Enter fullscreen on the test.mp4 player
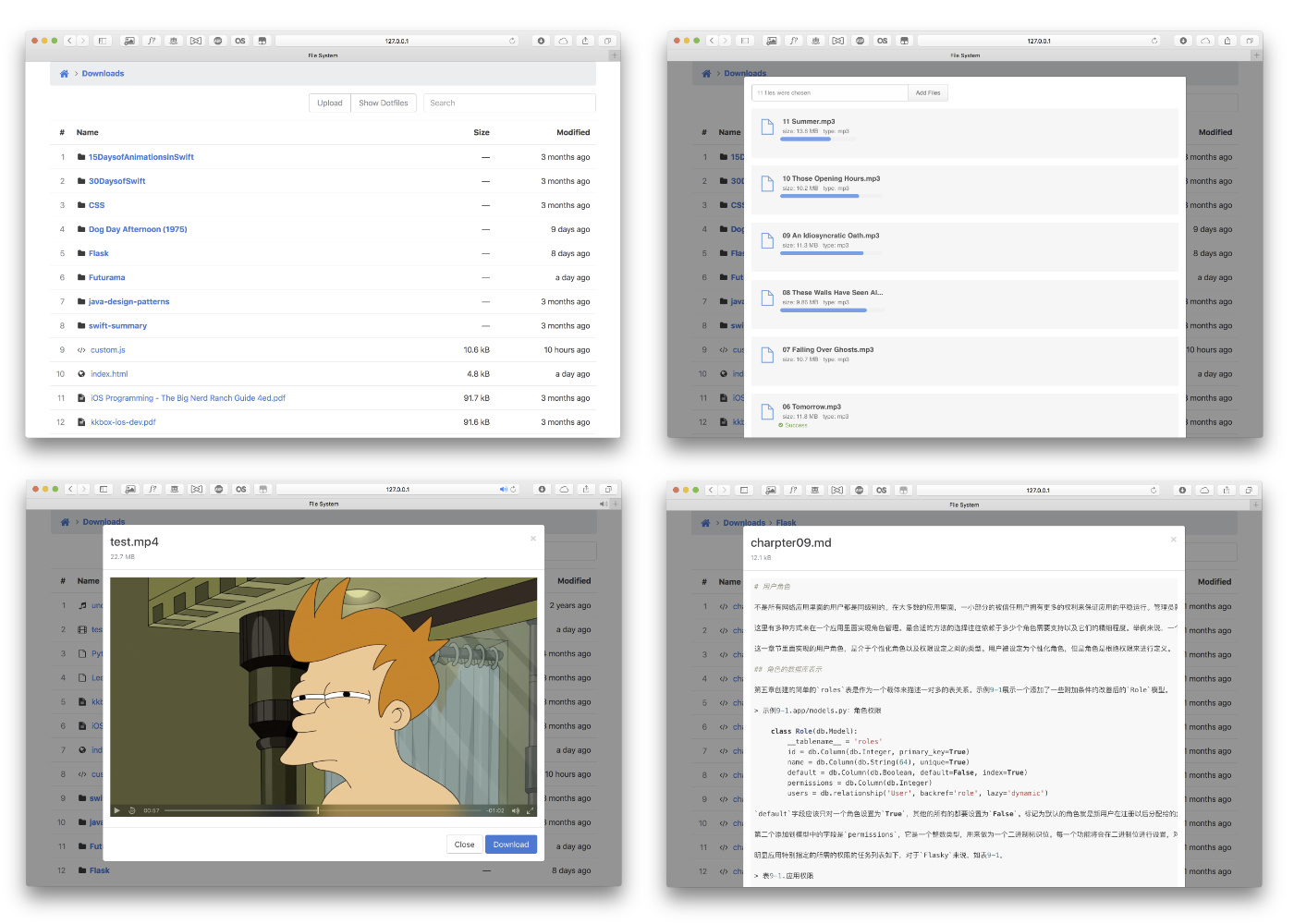 530,810
